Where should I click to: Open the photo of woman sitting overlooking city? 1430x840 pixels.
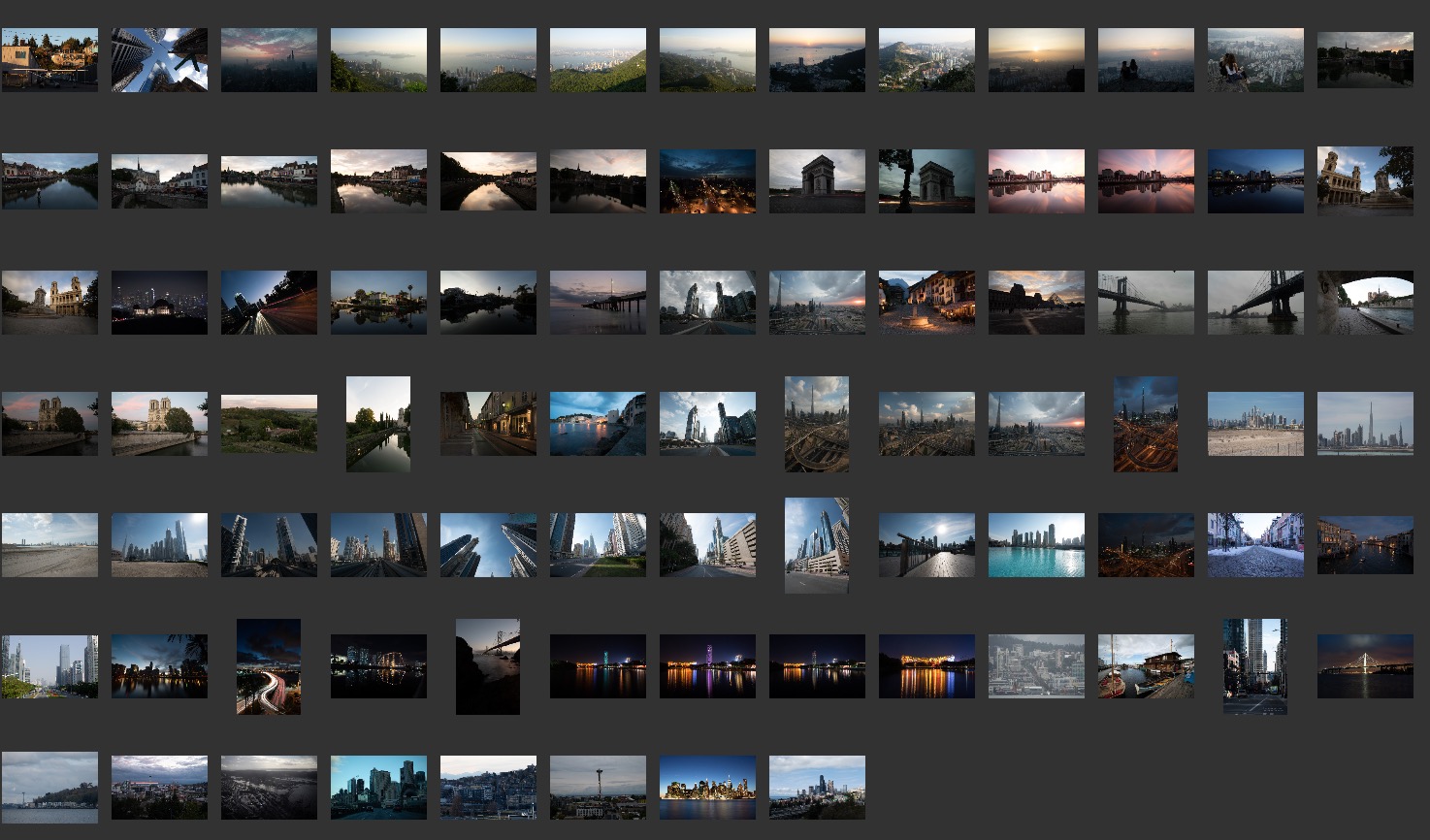pos(1254,60)
